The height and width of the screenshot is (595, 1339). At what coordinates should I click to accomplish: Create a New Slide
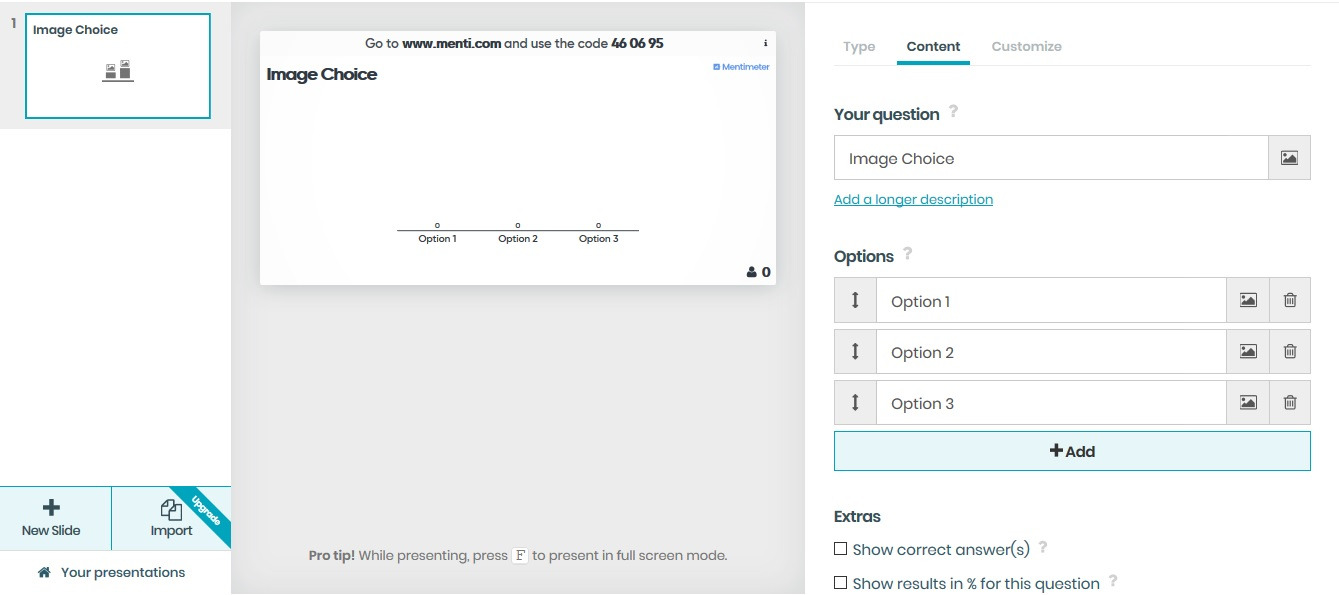52,518
